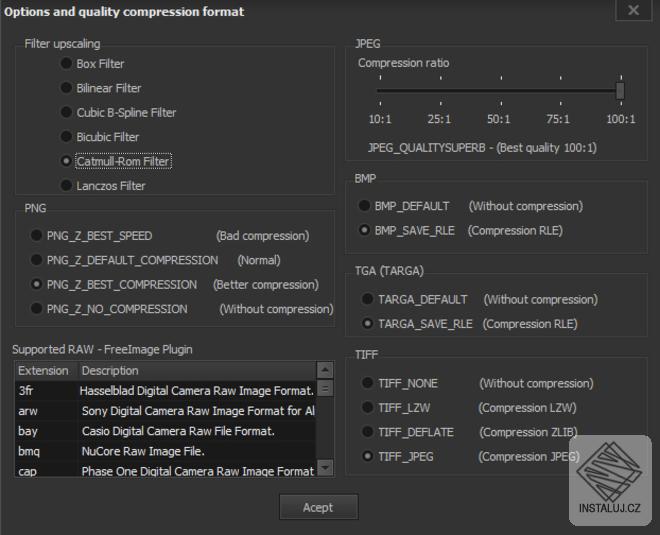
Task: Select the cap Phase One row
Action: pyautogui.click(x=165, y=470)
